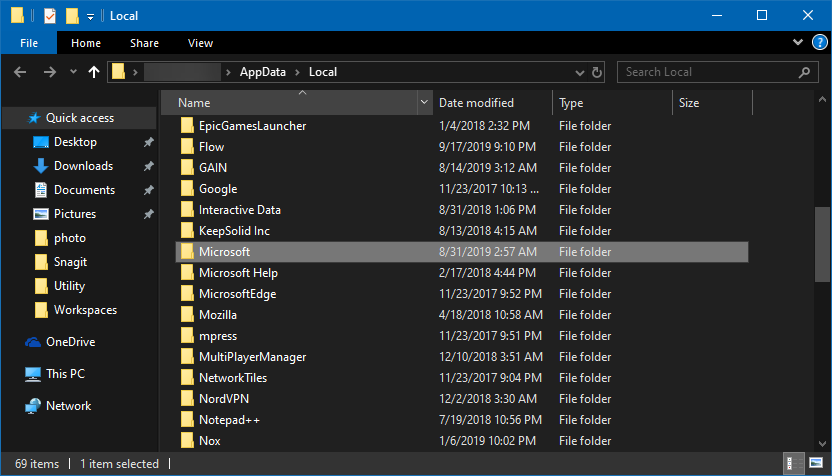Open the Name column filter dropdown
The height and width of the screenshot is (476, 832).
pos(424,102)
